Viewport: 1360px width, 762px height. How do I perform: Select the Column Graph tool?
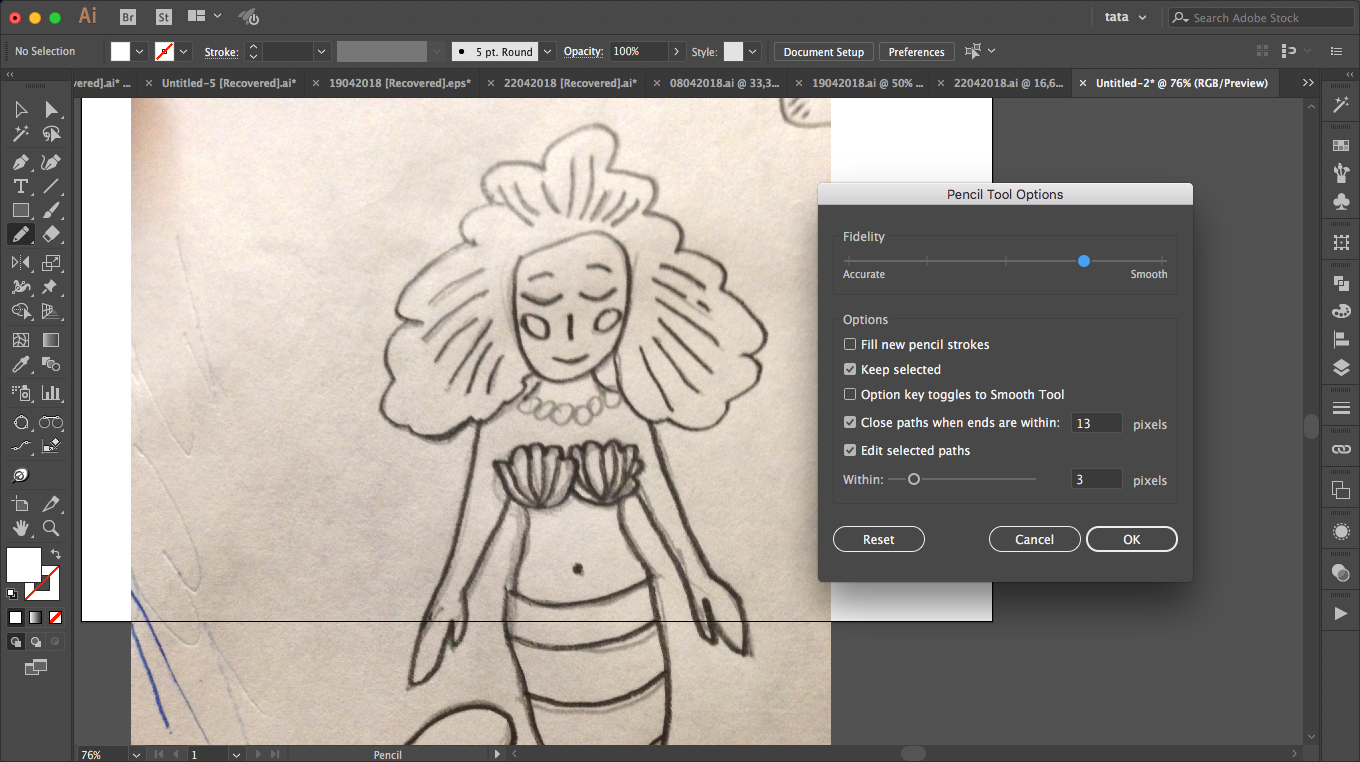(51, 393)
